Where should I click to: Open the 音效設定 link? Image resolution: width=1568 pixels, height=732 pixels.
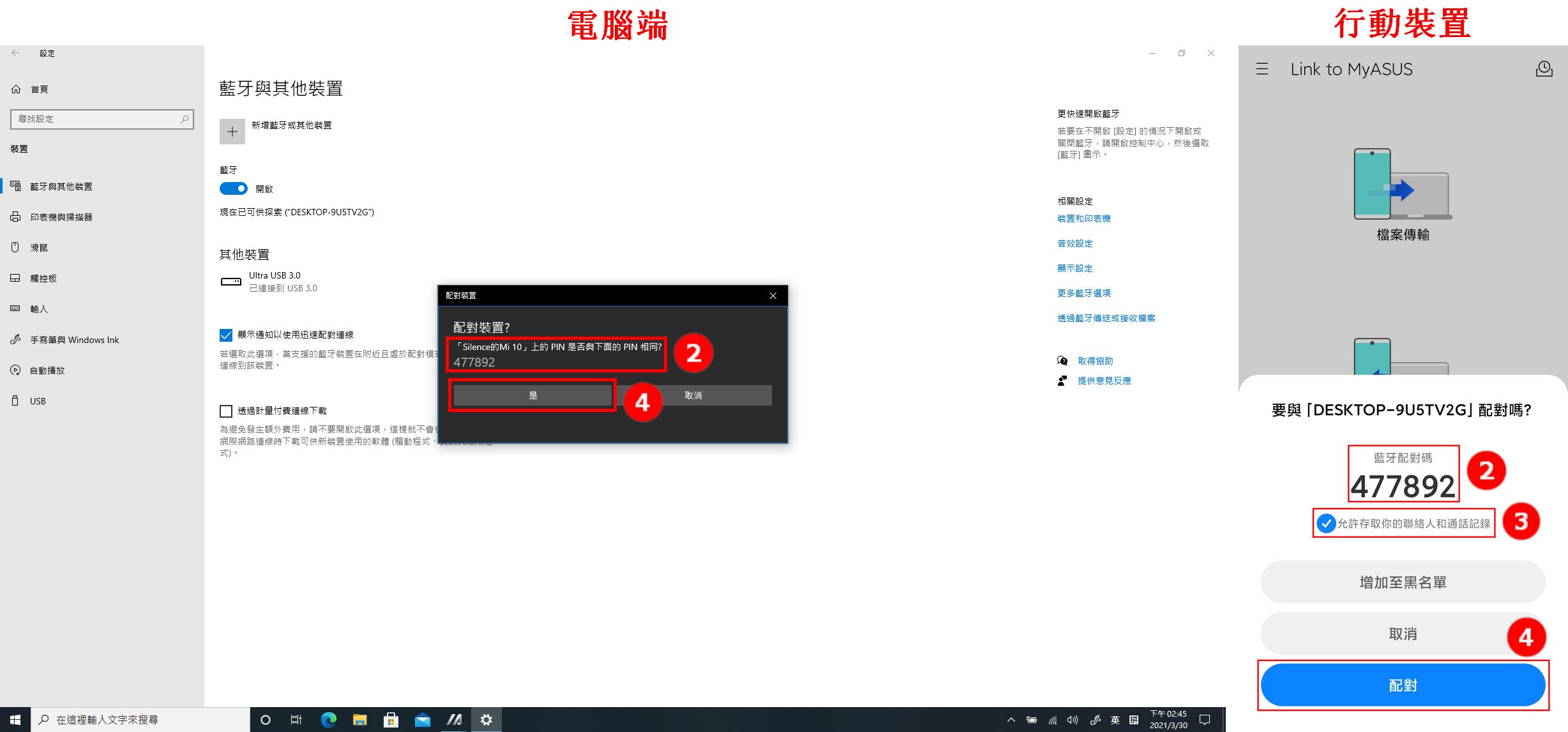click(1075, 243)
